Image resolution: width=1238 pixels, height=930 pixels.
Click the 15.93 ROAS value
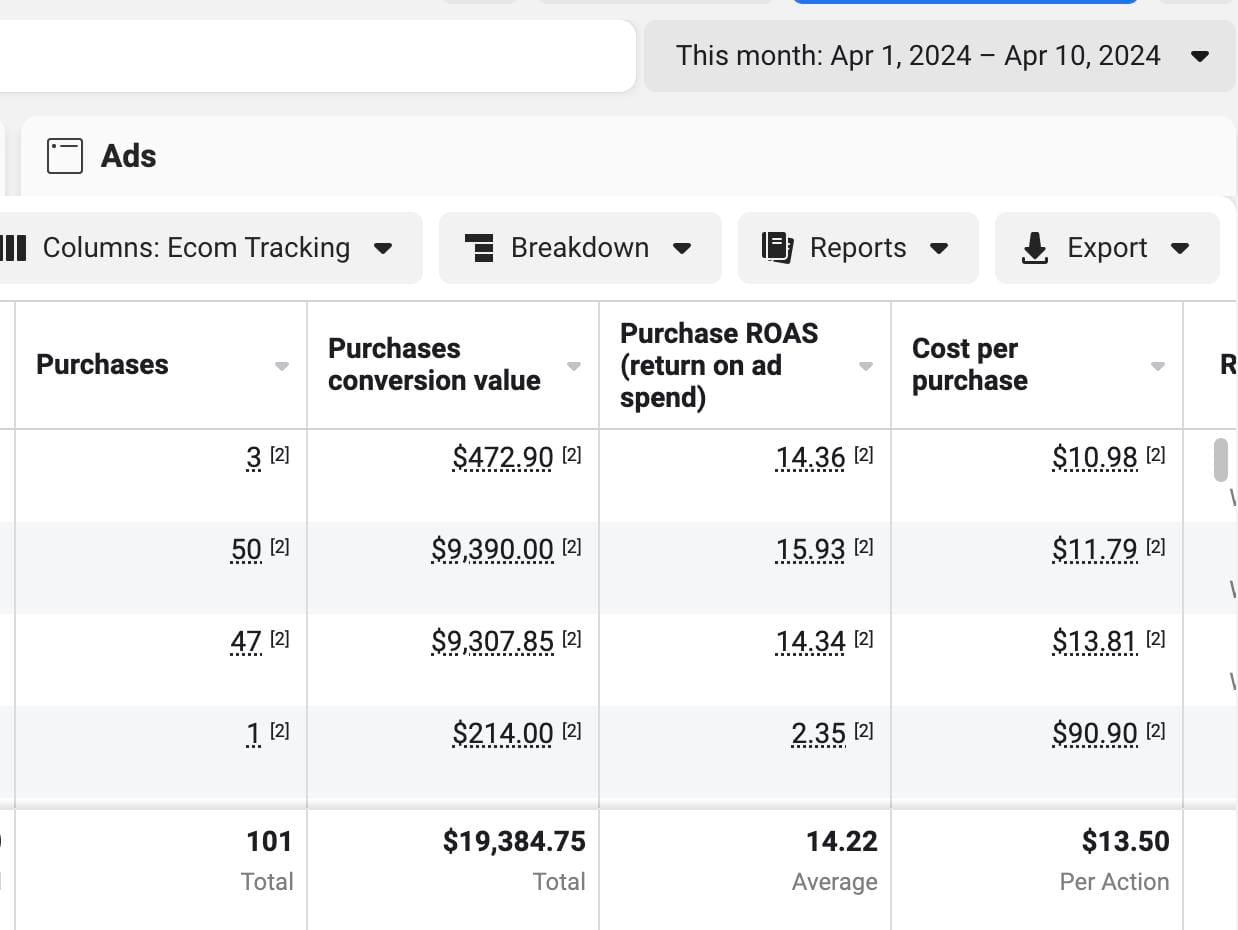coord(810,549)
